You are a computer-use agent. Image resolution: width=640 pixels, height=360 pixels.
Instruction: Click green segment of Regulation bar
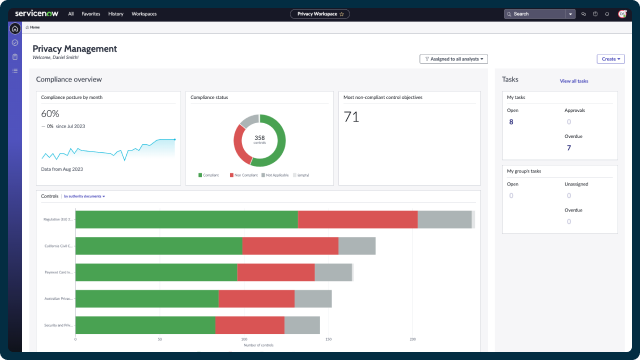pos(187,220)
